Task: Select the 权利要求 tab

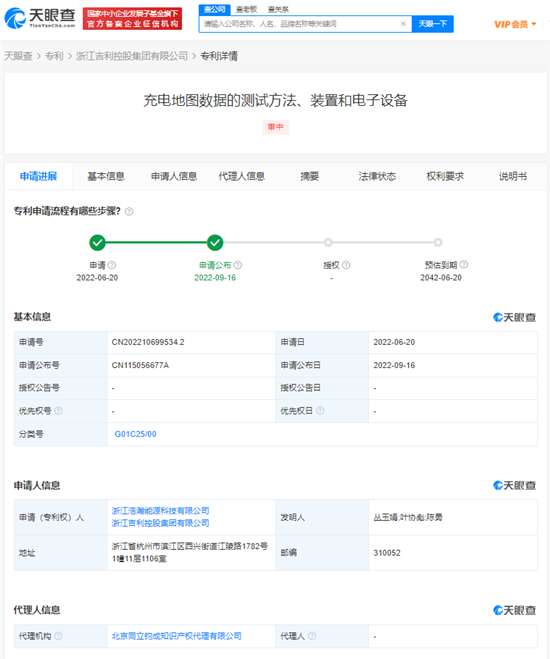Action: pos(445,176)
